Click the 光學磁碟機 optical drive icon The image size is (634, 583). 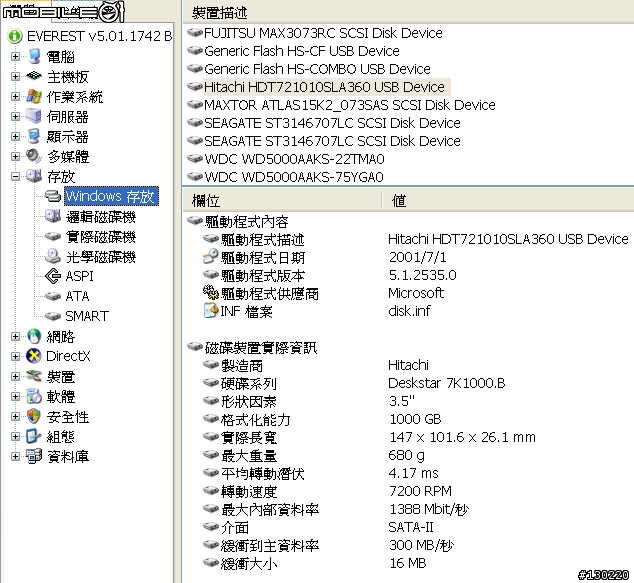coord(53,256)
